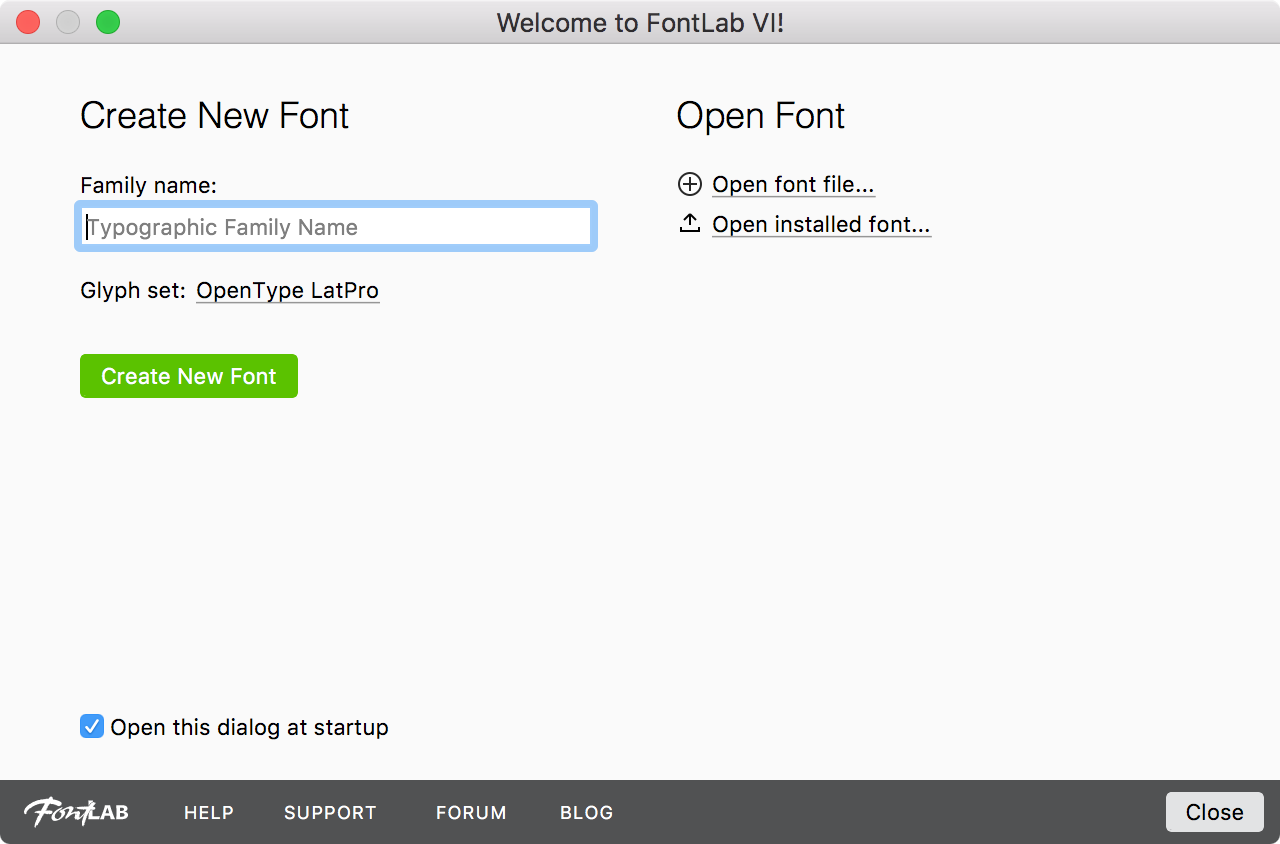Open the OpenType LatPro glyph set dropdown
The image size is (1280, 844).
(288, 291)
